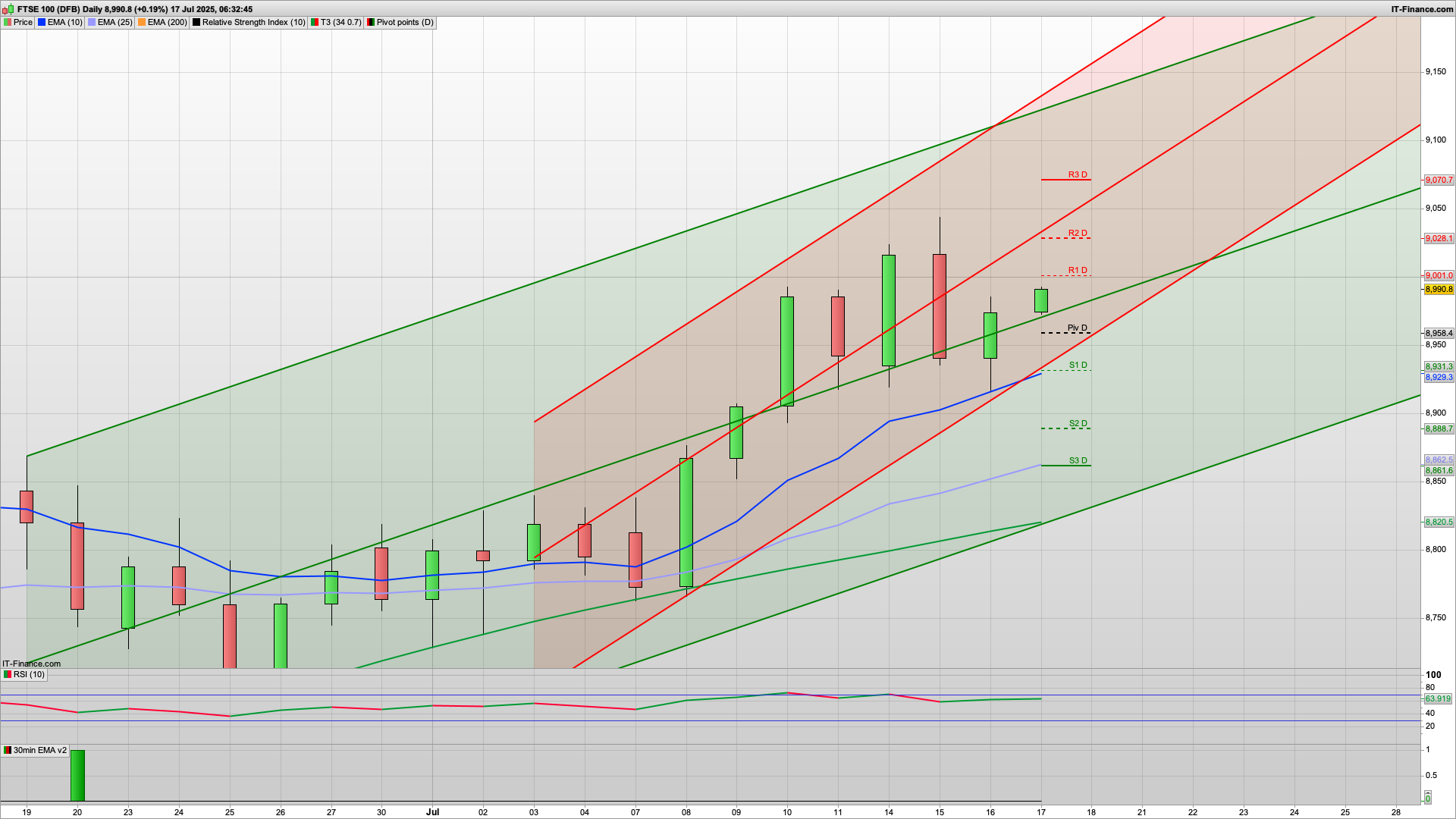The image size is (1456, 819).
Task: Click the 8,750 price axis label
Action: click(1436, 618)
